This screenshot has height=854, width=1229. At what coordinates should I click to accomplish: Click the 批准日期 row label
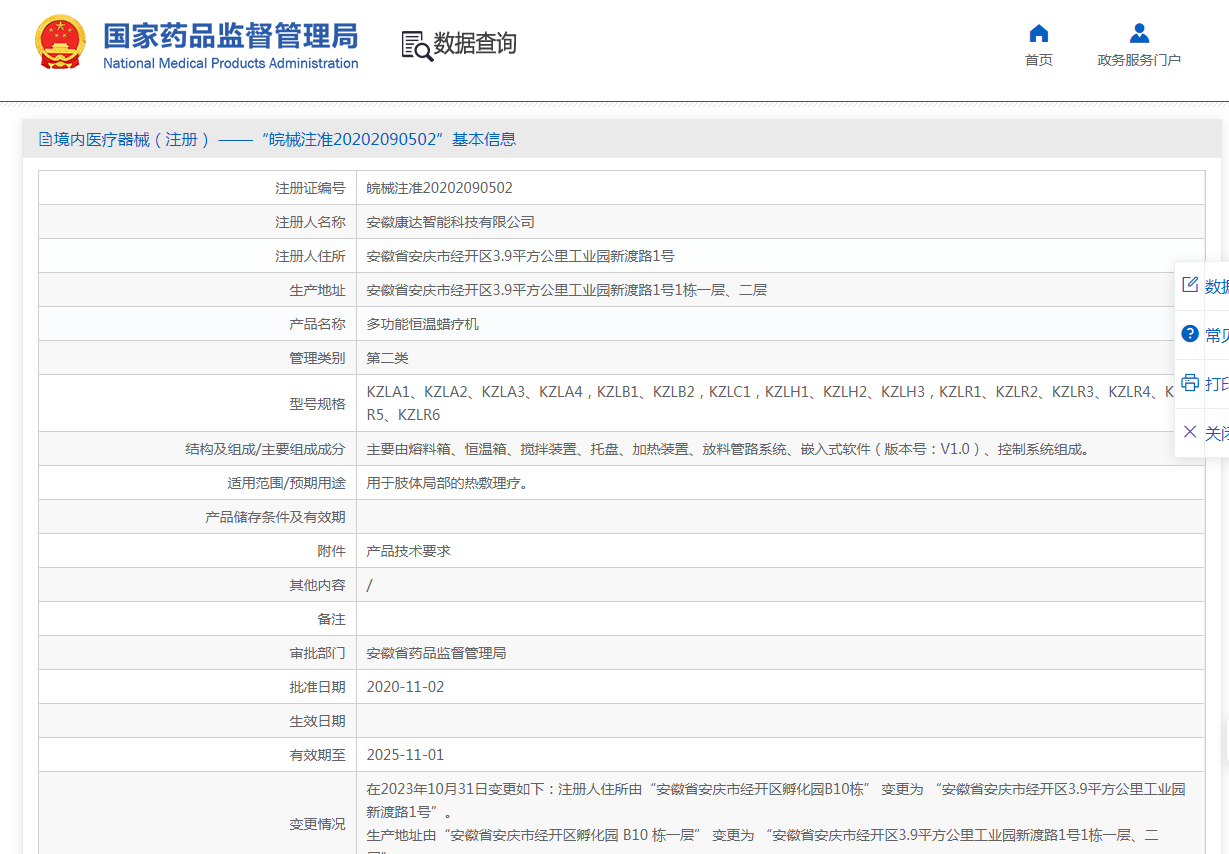pos(317,687)
